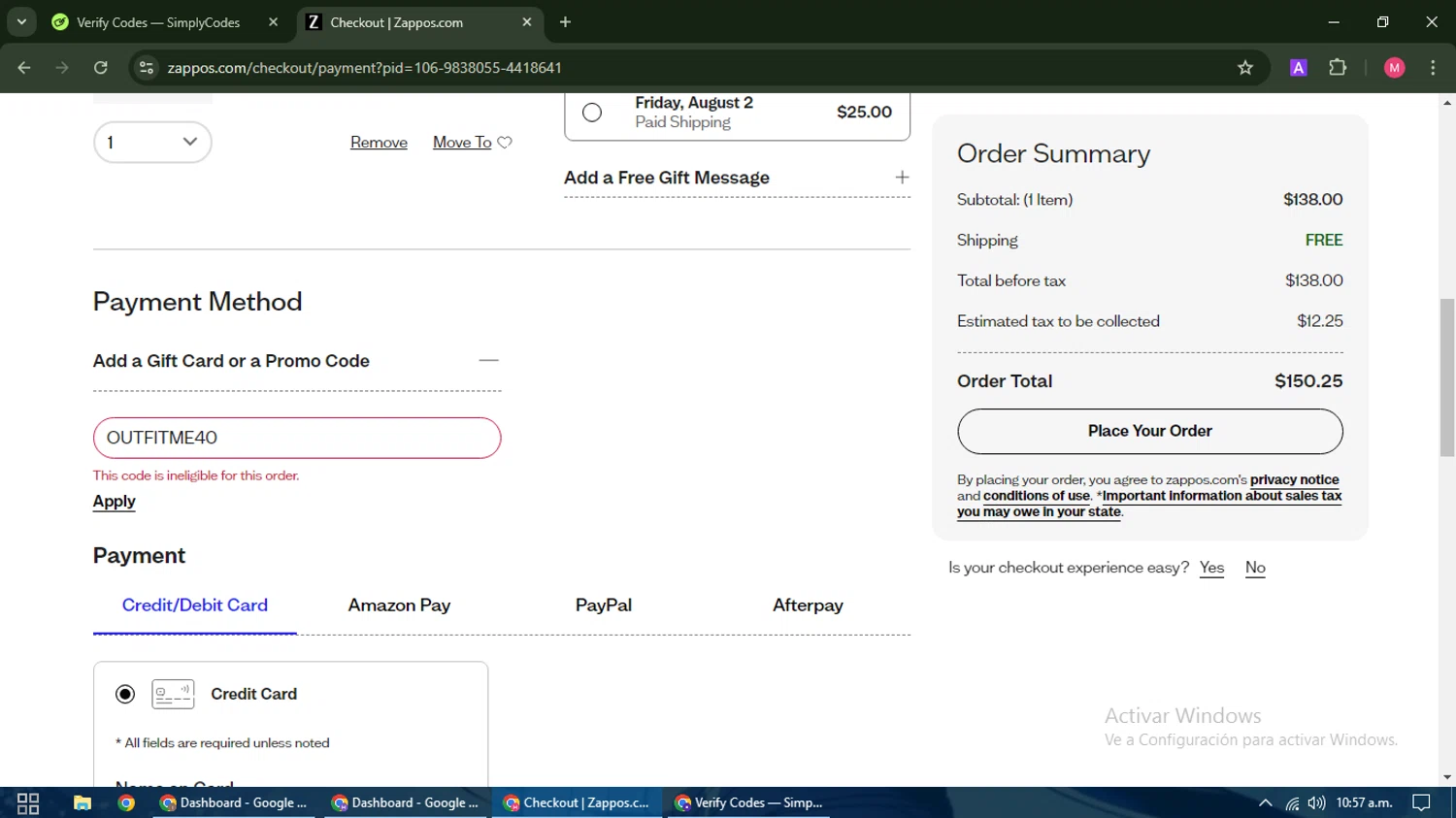Open the Chrome profile avatar
Screen dimensions: 1456x818
point(1394,68)
